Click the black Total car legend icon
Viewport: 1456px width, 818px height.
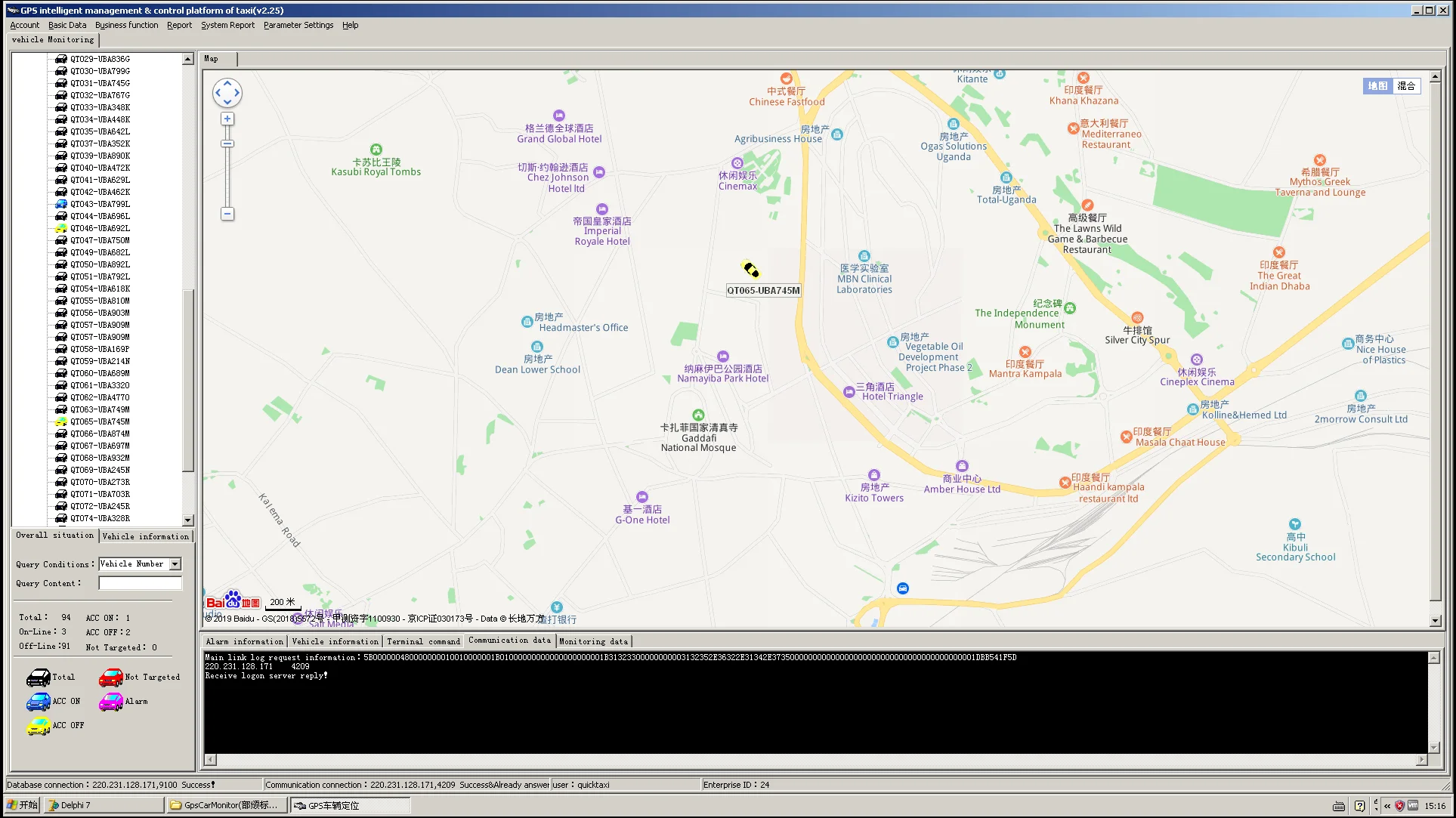[x=38, y=678]
